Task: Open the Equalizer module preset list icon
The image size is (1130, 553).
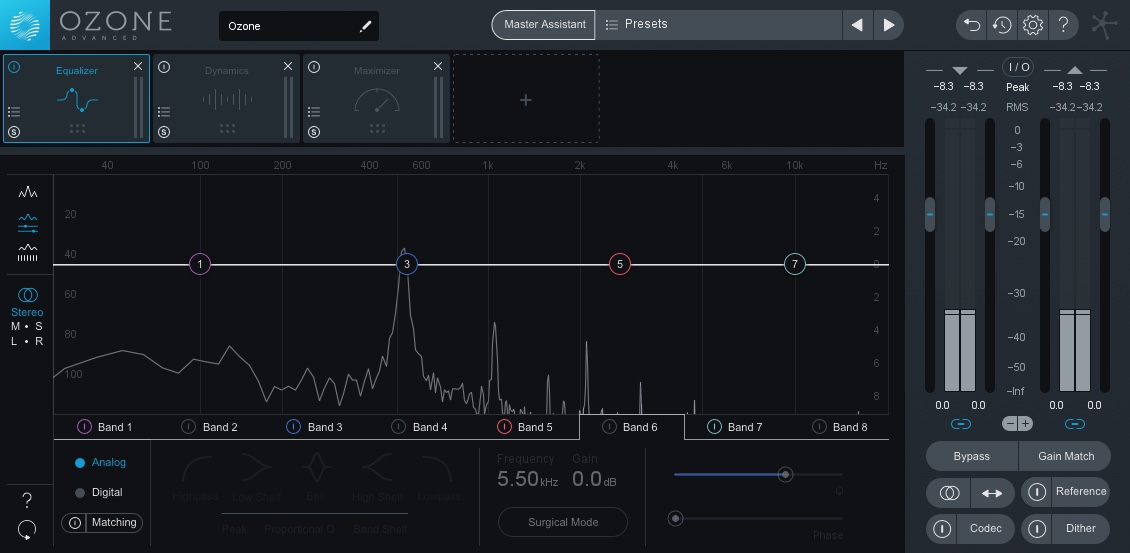Action: [x=14, y=112]
